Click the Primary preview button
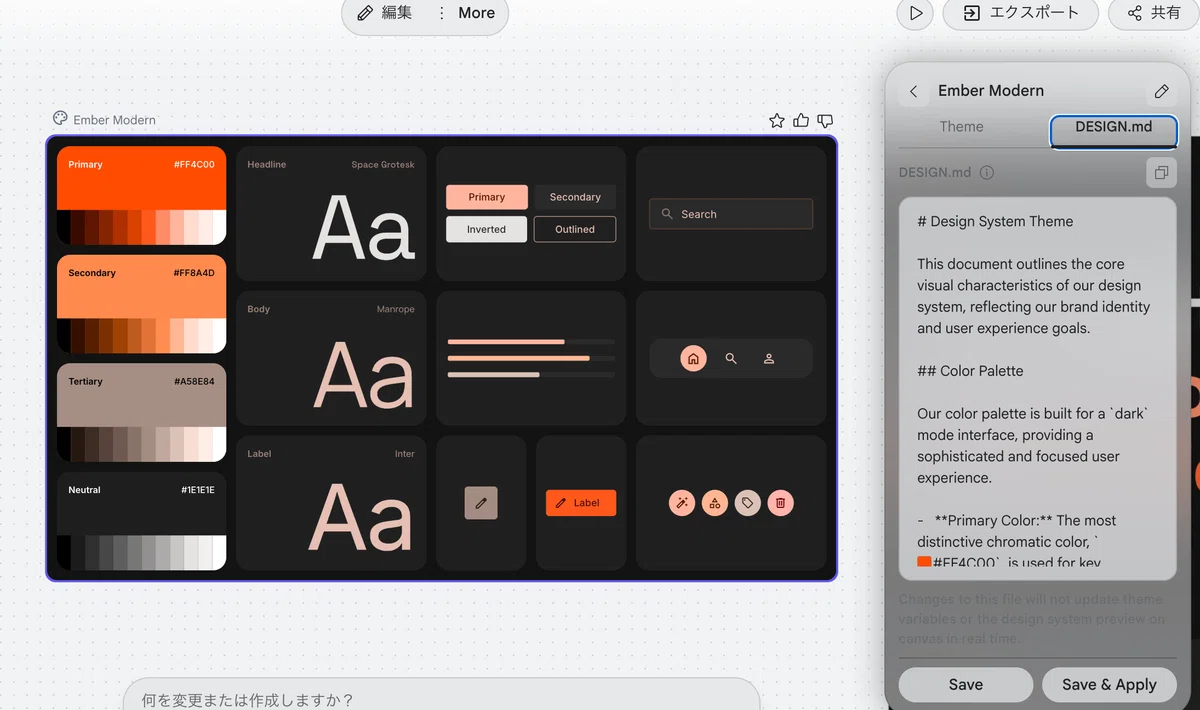Screen dimensions: 1200x710 point(487,197)
